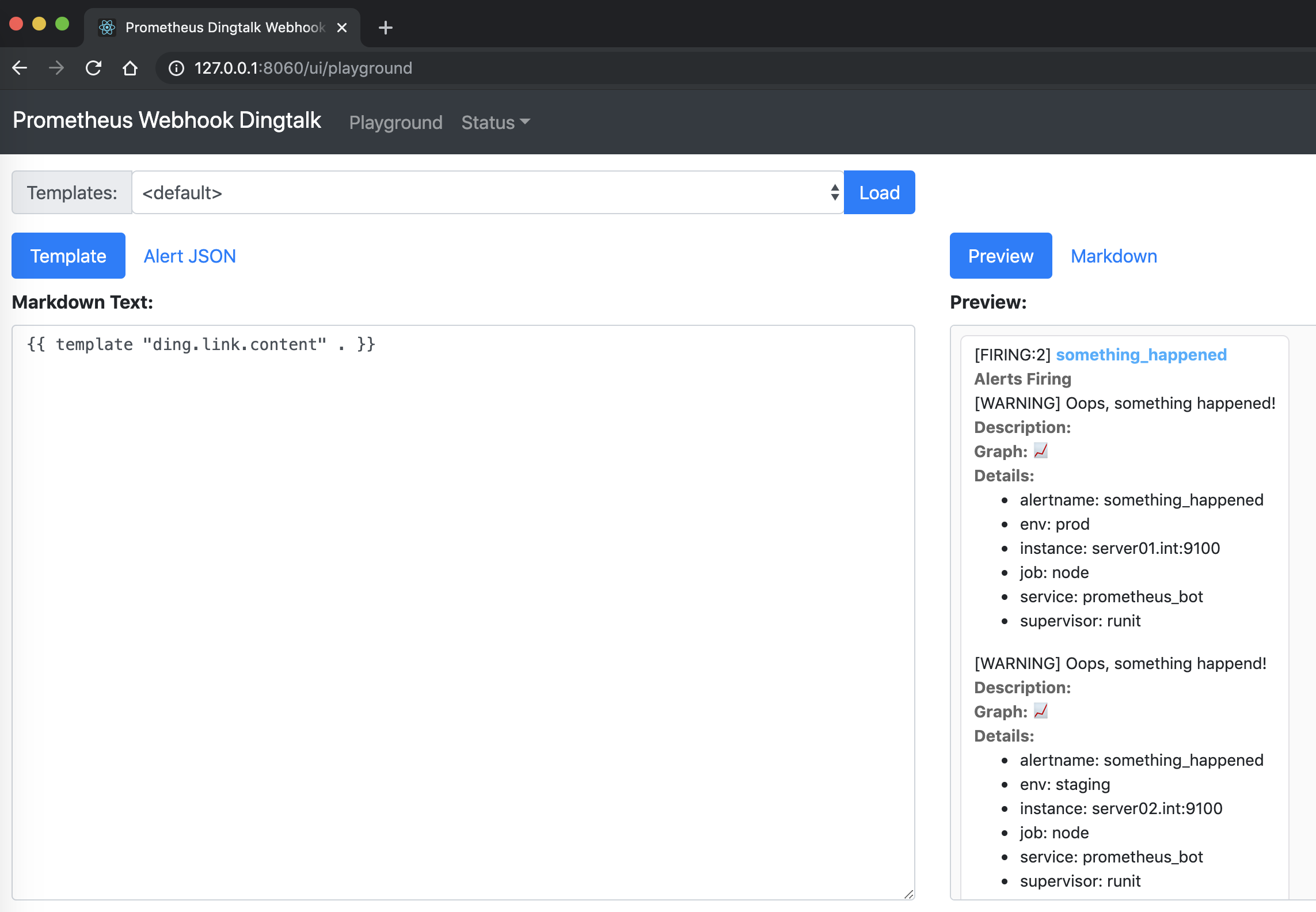The height and width of the screenshot is (912, 1316).
Task: Click the 'Templates:' label
Action: tap(72, 192)
